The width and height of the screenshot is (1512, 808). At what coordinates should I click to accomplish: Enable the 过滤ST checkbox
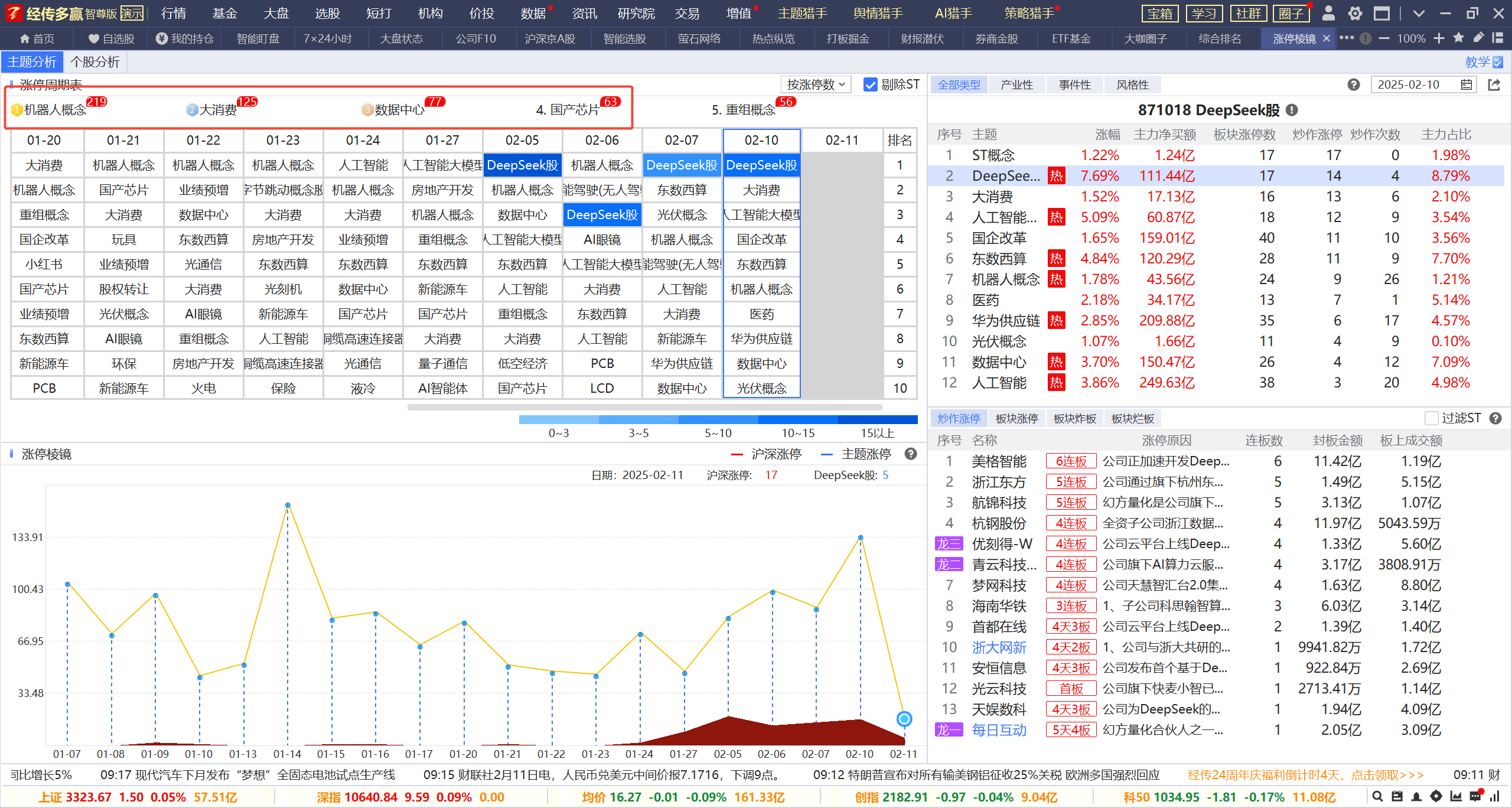(1432, 418)
